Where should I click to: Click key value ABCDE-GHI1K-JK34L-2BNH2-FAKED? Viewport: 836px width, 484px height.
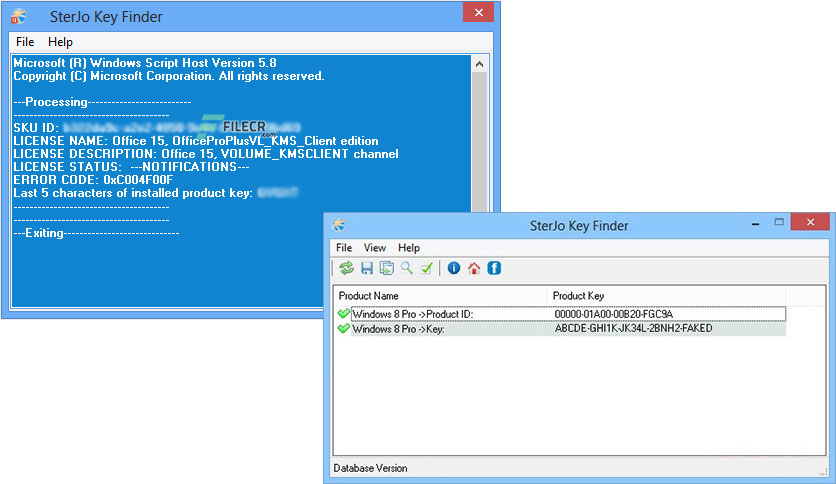coord(633,328)
